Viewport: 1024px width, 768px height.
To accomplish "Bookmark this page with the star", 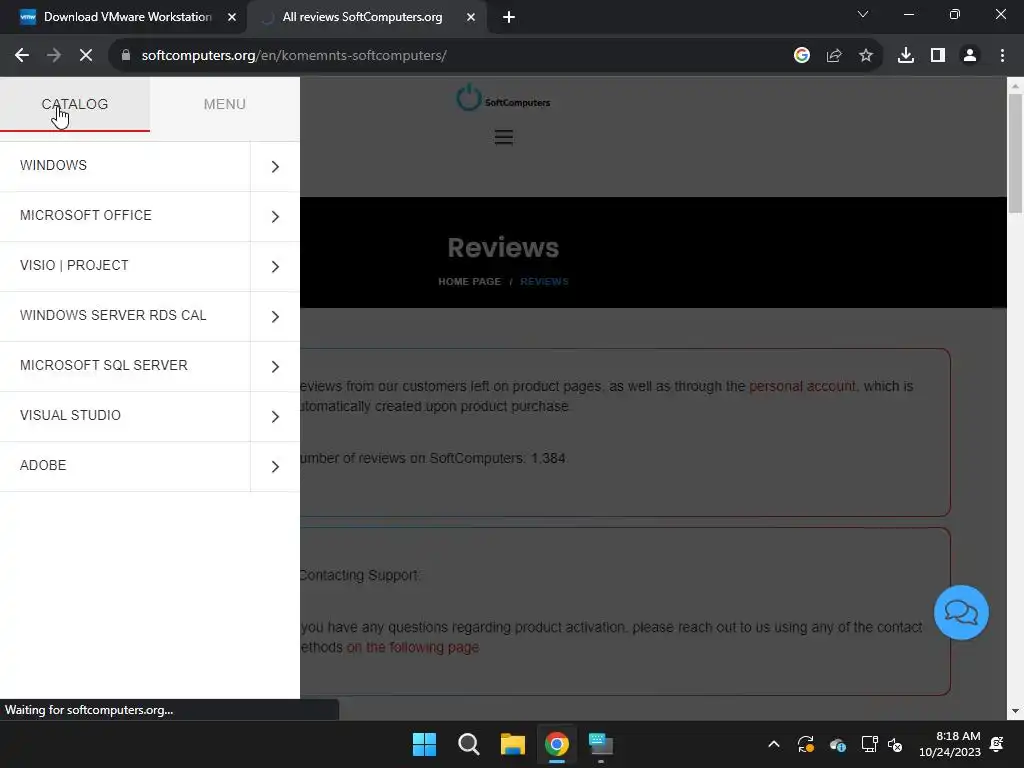I will pos(866,56).
